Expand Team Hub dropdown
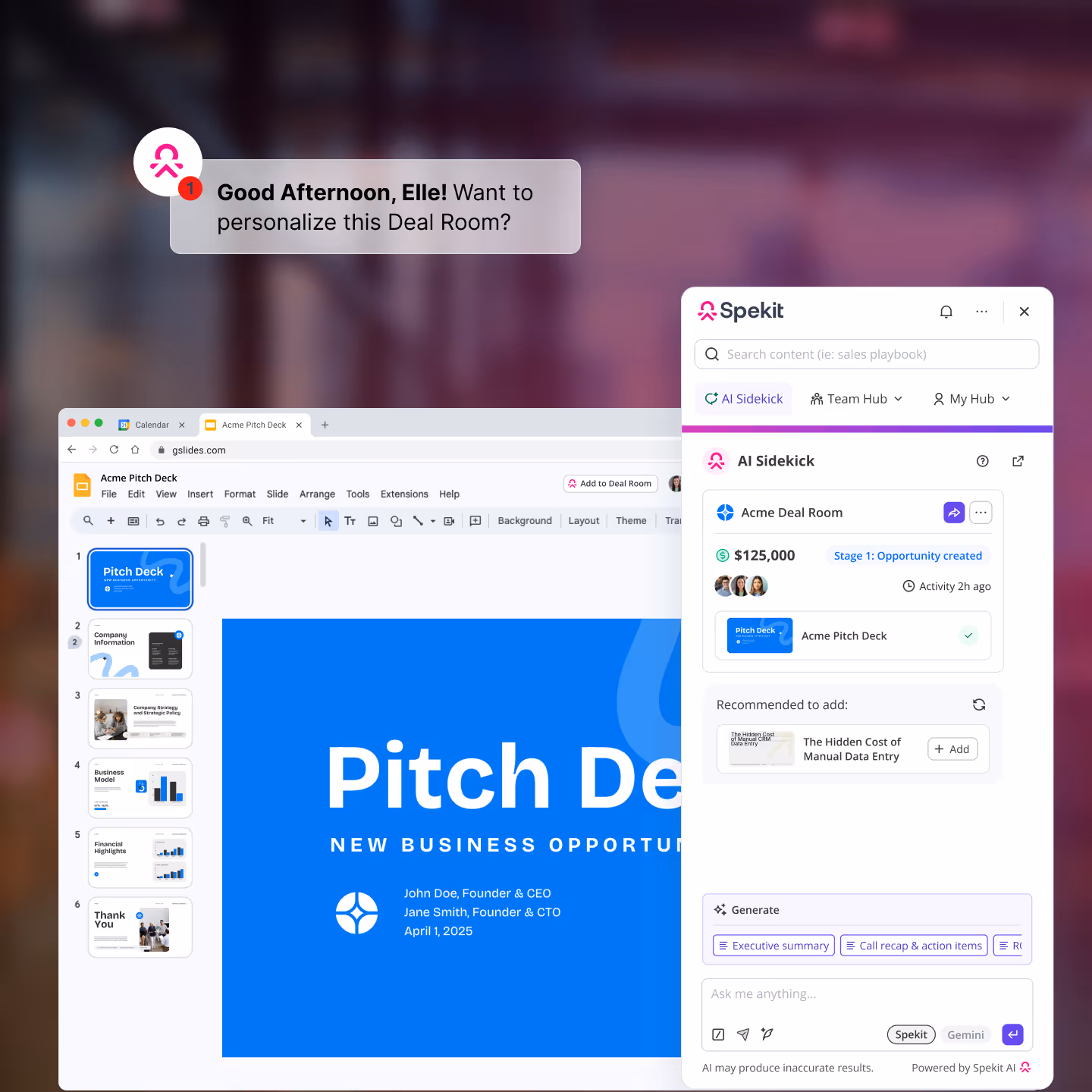 [x=857, y=399]
